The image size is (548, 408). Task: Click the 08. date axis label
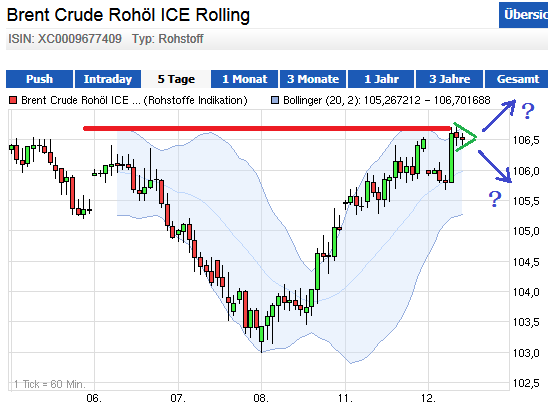(x=261, y=398)
